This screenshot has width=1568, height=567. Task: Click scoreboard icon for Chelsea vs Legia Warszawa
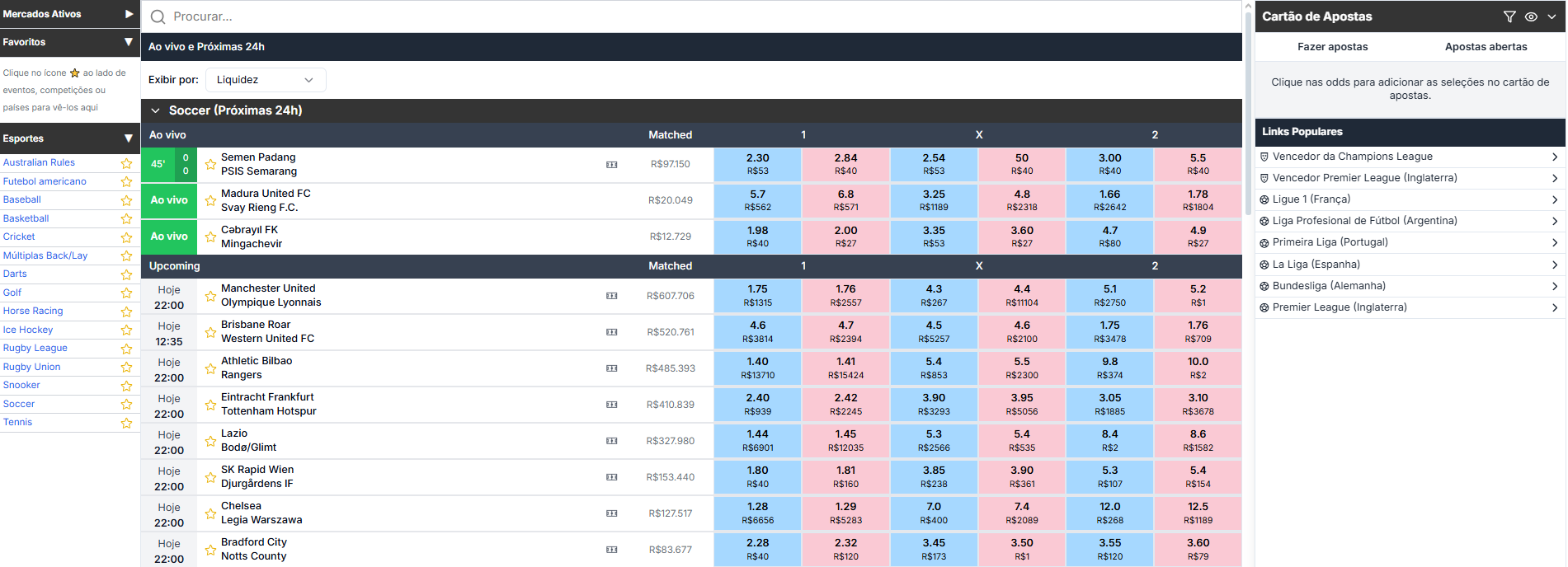[x=612, y=513]
